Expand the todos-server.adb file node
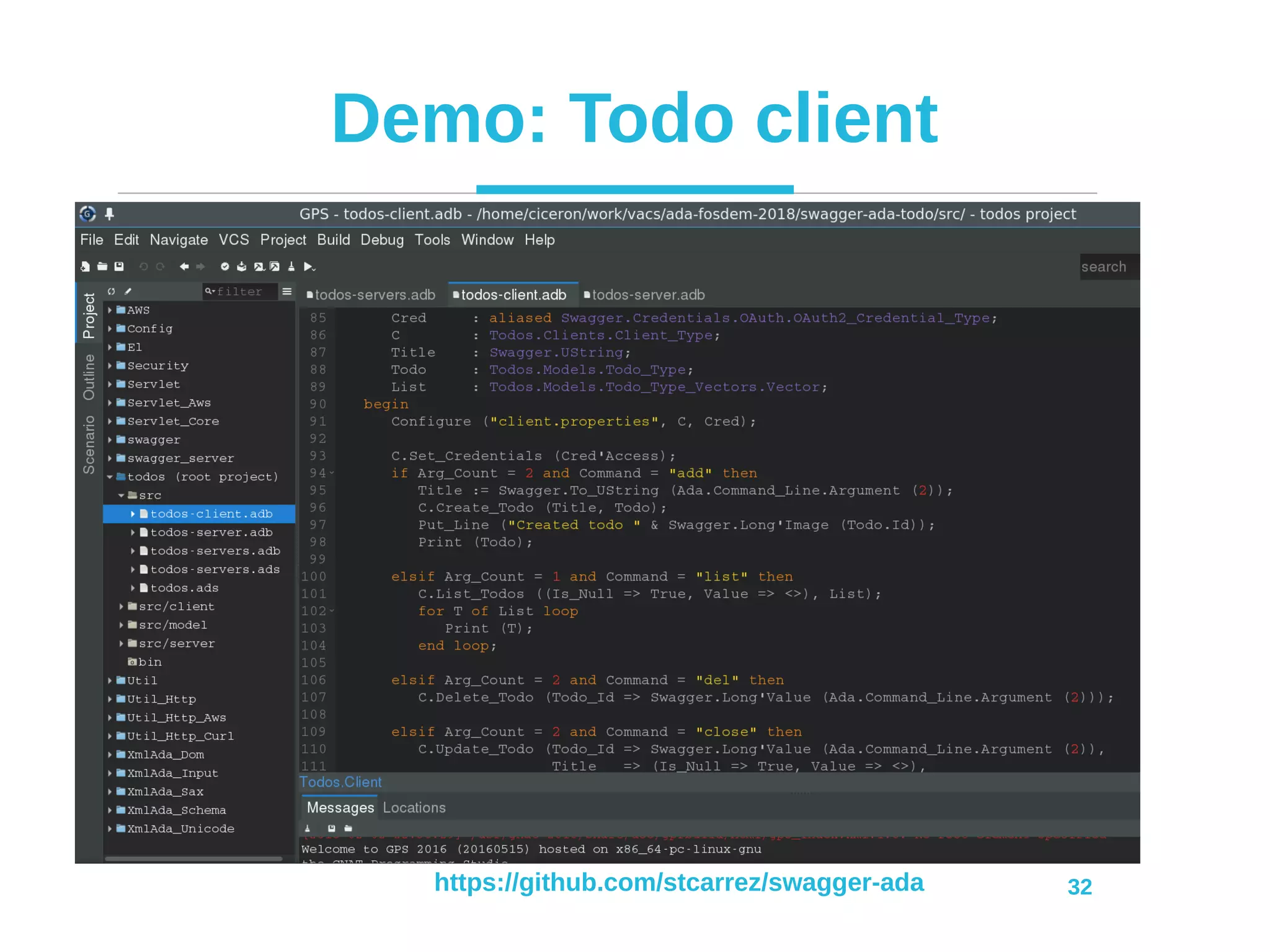Screen dimensions: 1270x952 (133, 533)
